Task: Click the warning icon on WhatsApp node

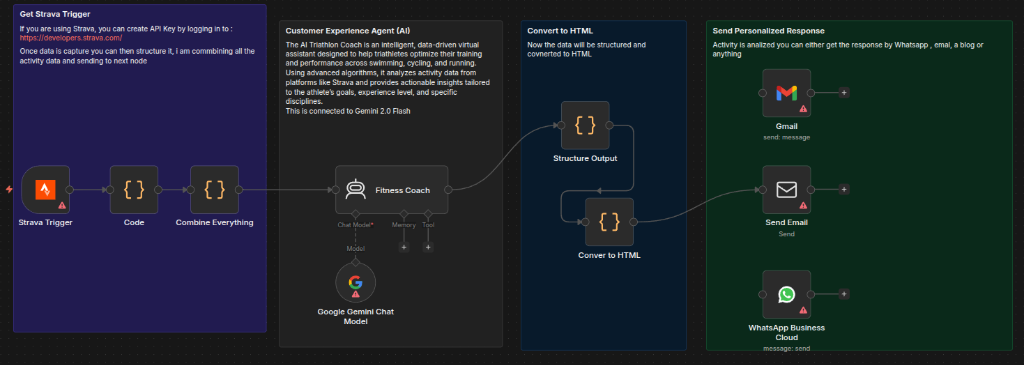Action: pos(803,310)
